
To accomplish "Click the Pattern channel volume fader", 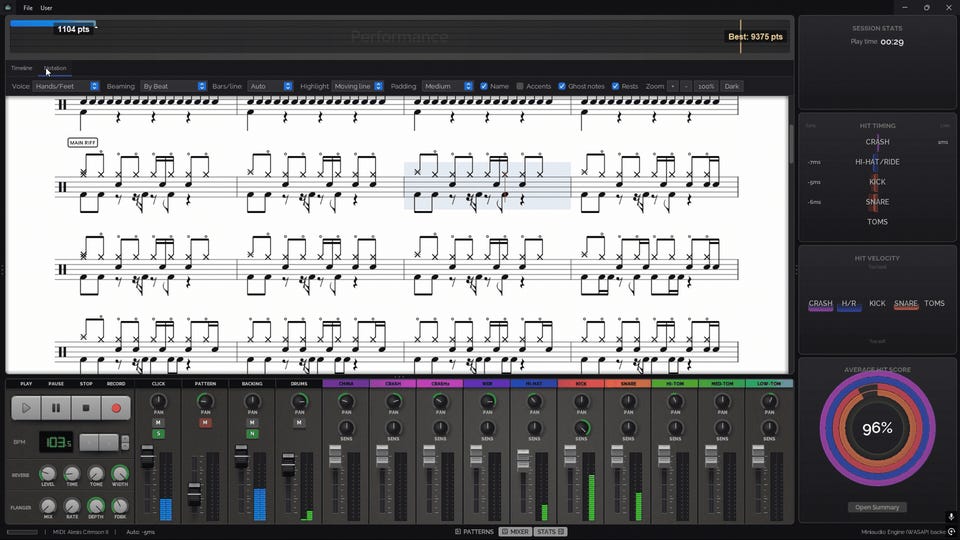I will click(x=194, y=495).
